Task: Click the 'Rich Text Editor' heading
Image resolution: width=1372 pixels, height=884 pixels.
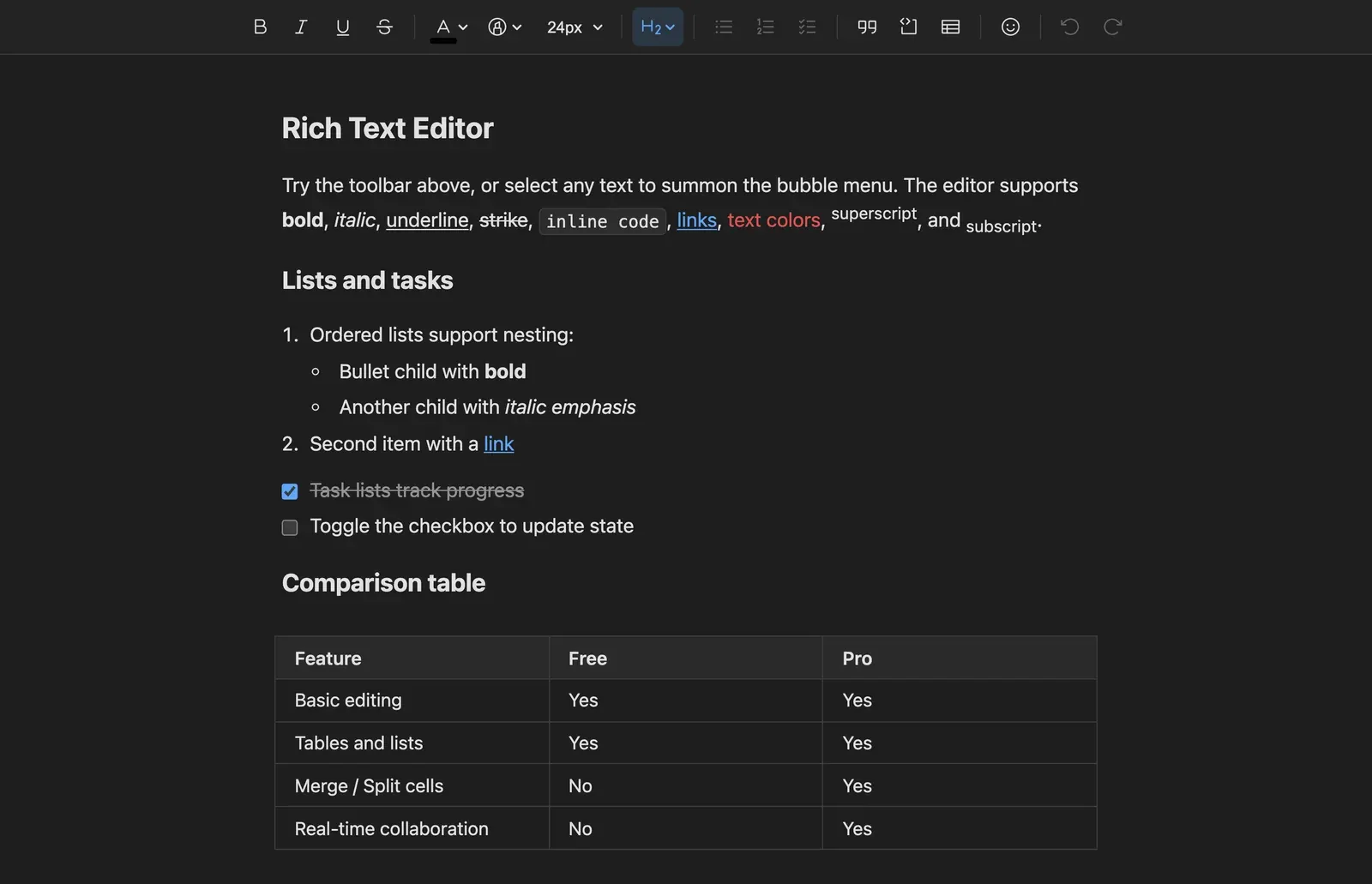Action: click(388, 129)
